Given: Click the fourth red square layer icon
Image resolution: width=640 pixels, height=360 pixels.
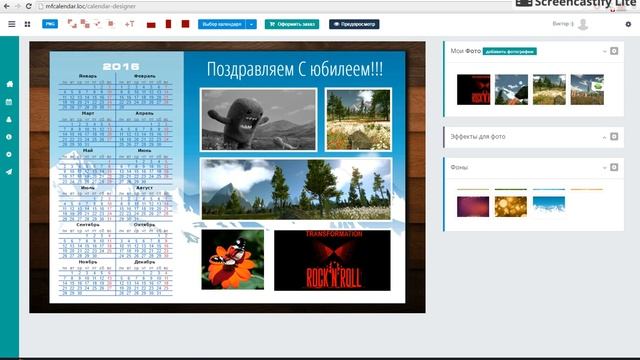Looking at the screenshot, I should 111,24.
